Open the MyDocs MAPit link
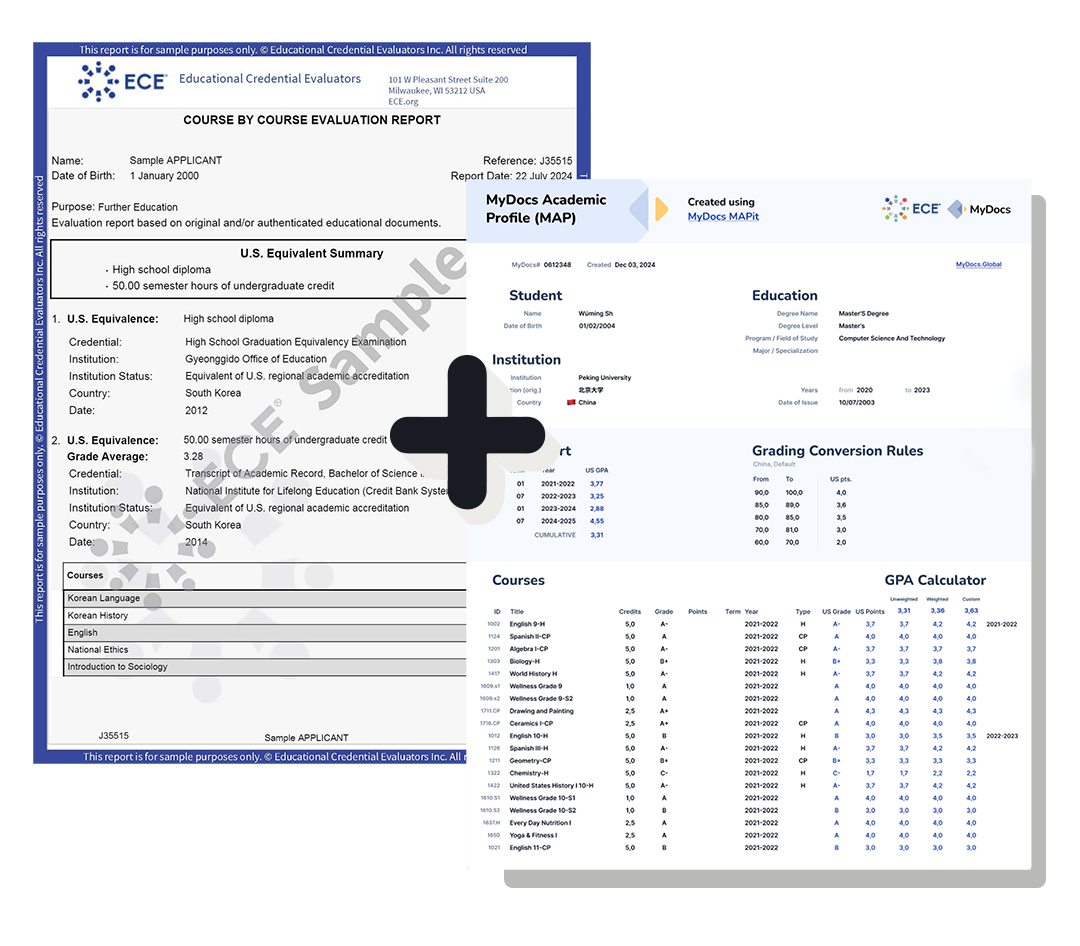The width and height of the screenshot is (1080, 946). (x=724, y=216)
